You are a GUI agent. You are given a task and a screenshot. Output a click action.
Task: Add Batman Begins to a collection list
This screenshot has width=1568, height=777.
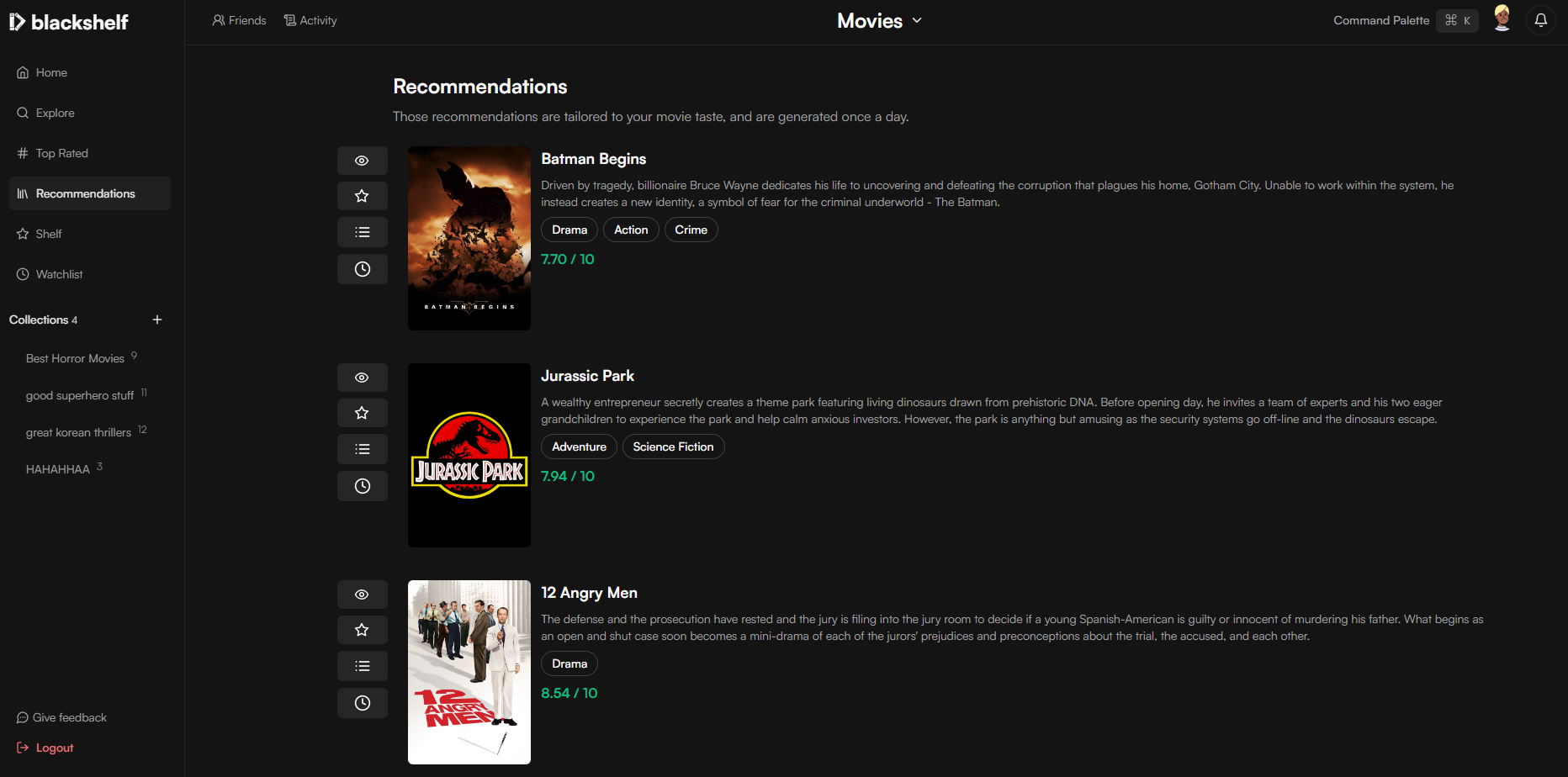pyautogui.click(x=362, y=232)
